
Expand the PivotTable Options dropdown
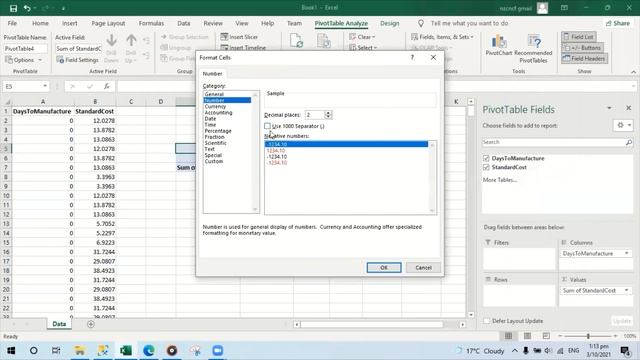40,60
